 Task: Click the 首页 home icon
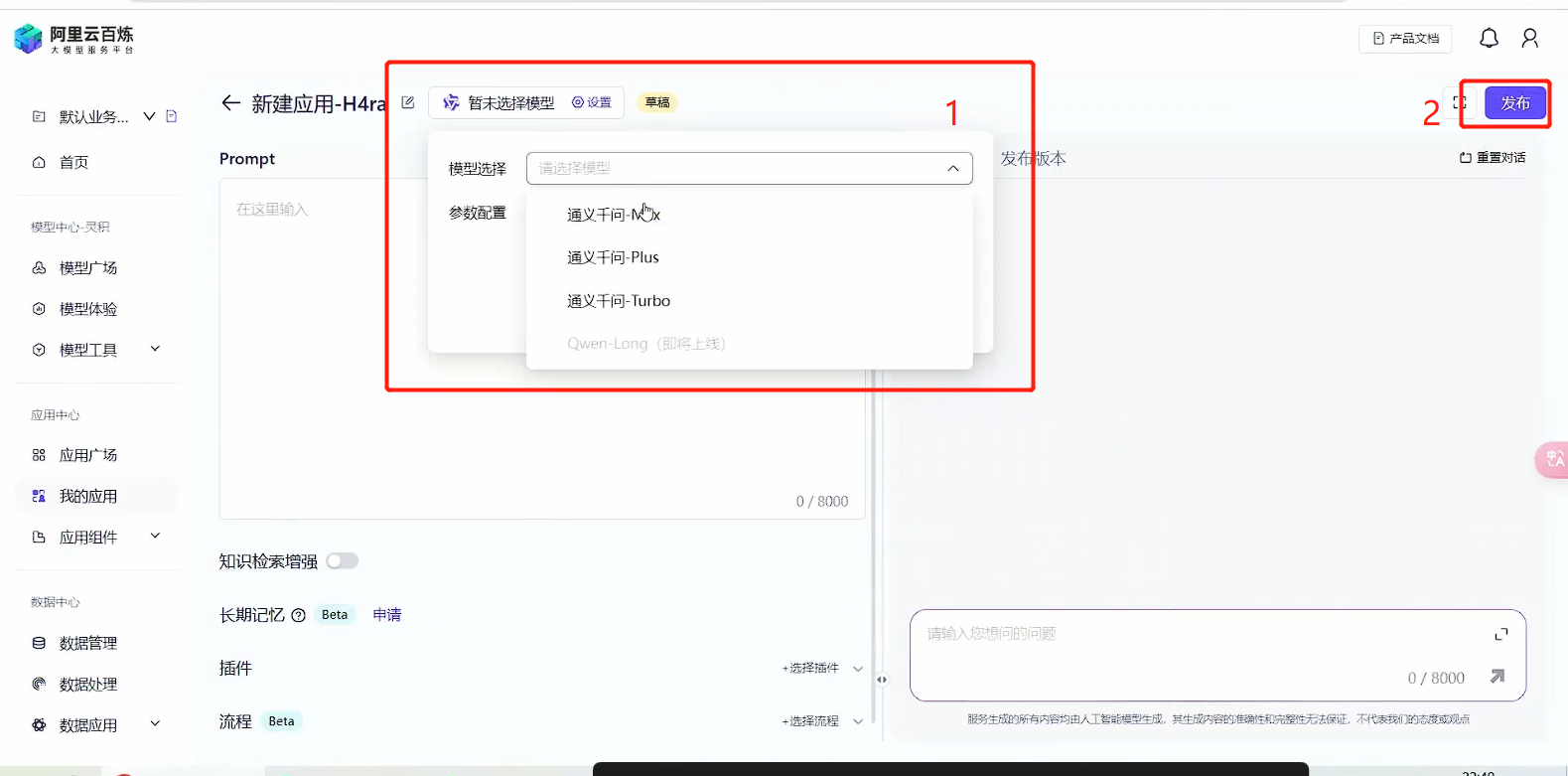[39, 162]
